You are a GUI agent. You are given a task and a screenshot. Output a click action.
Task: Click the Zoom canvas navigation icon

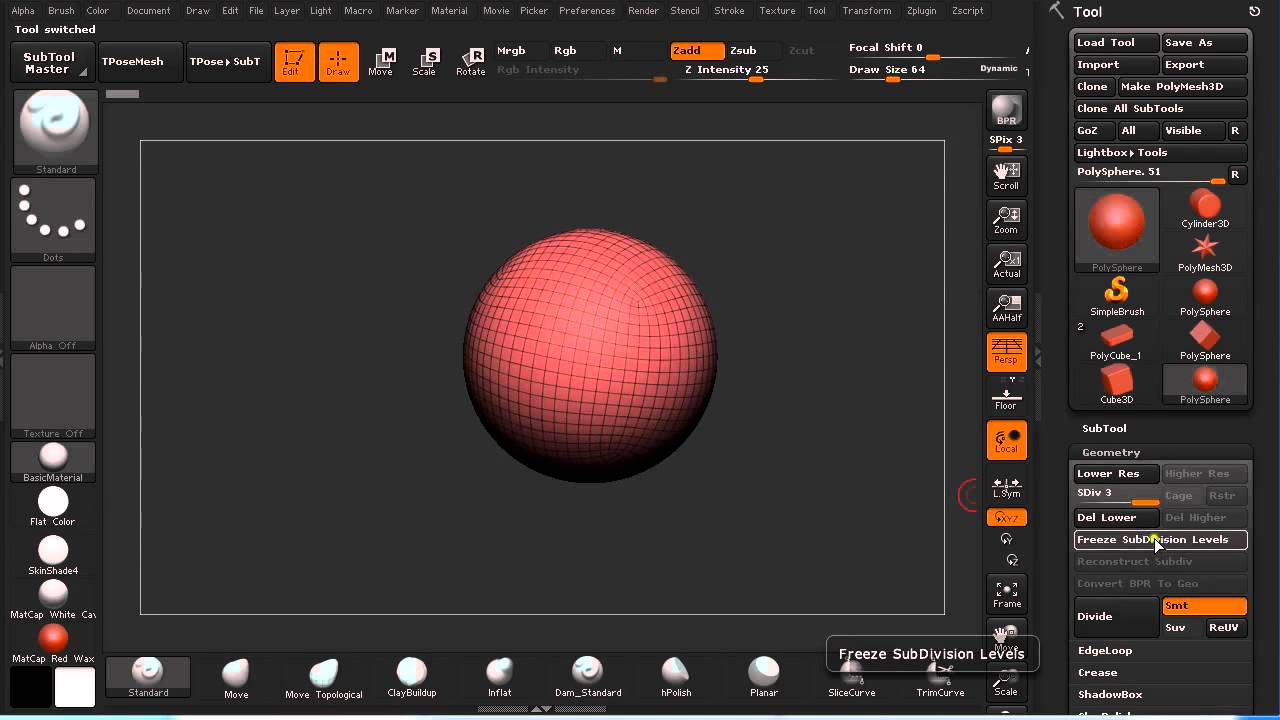coord(1006,220)
